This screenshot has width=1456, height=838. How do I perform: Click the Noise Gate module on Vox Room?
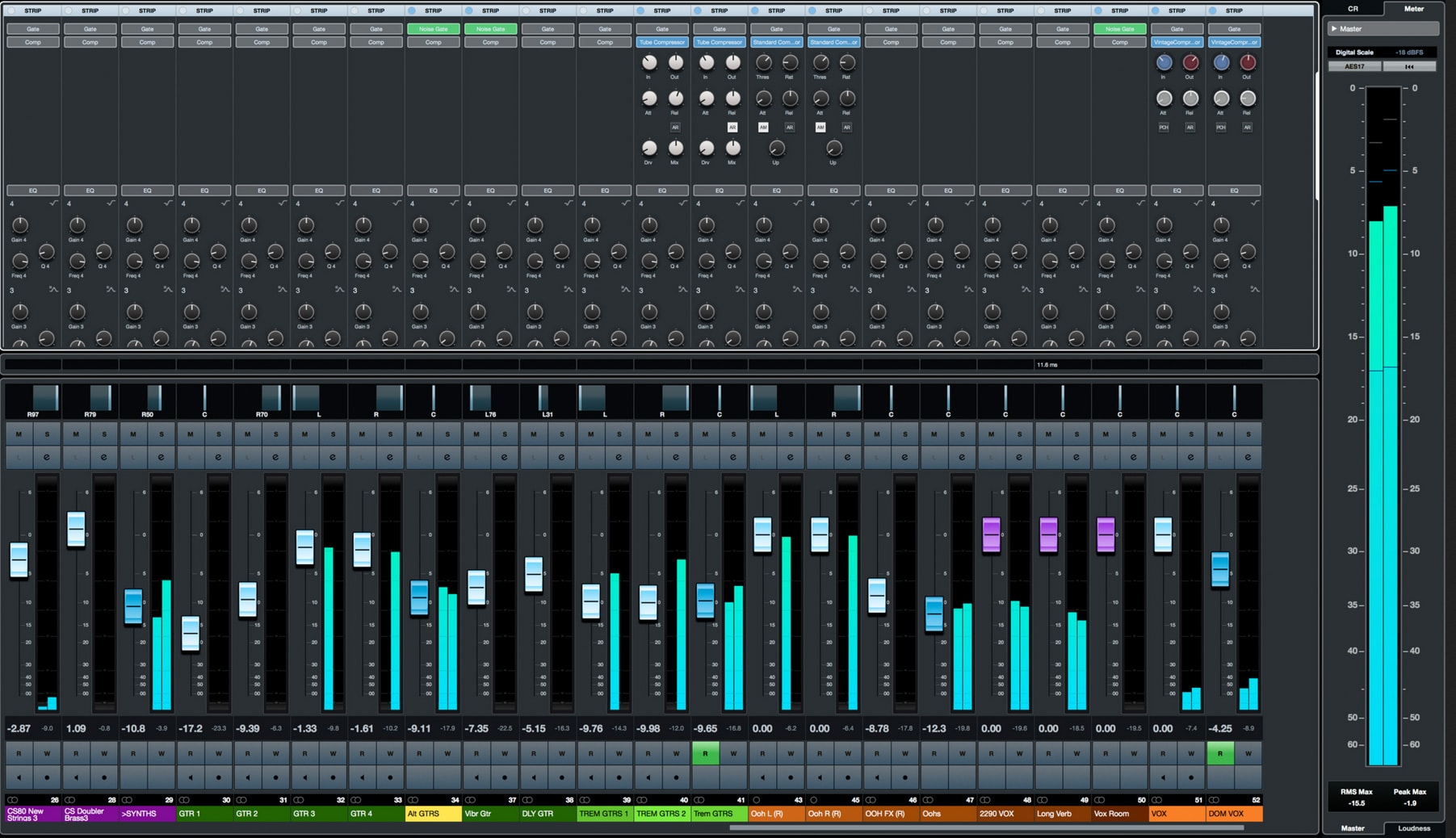(x=1119, y=29)
